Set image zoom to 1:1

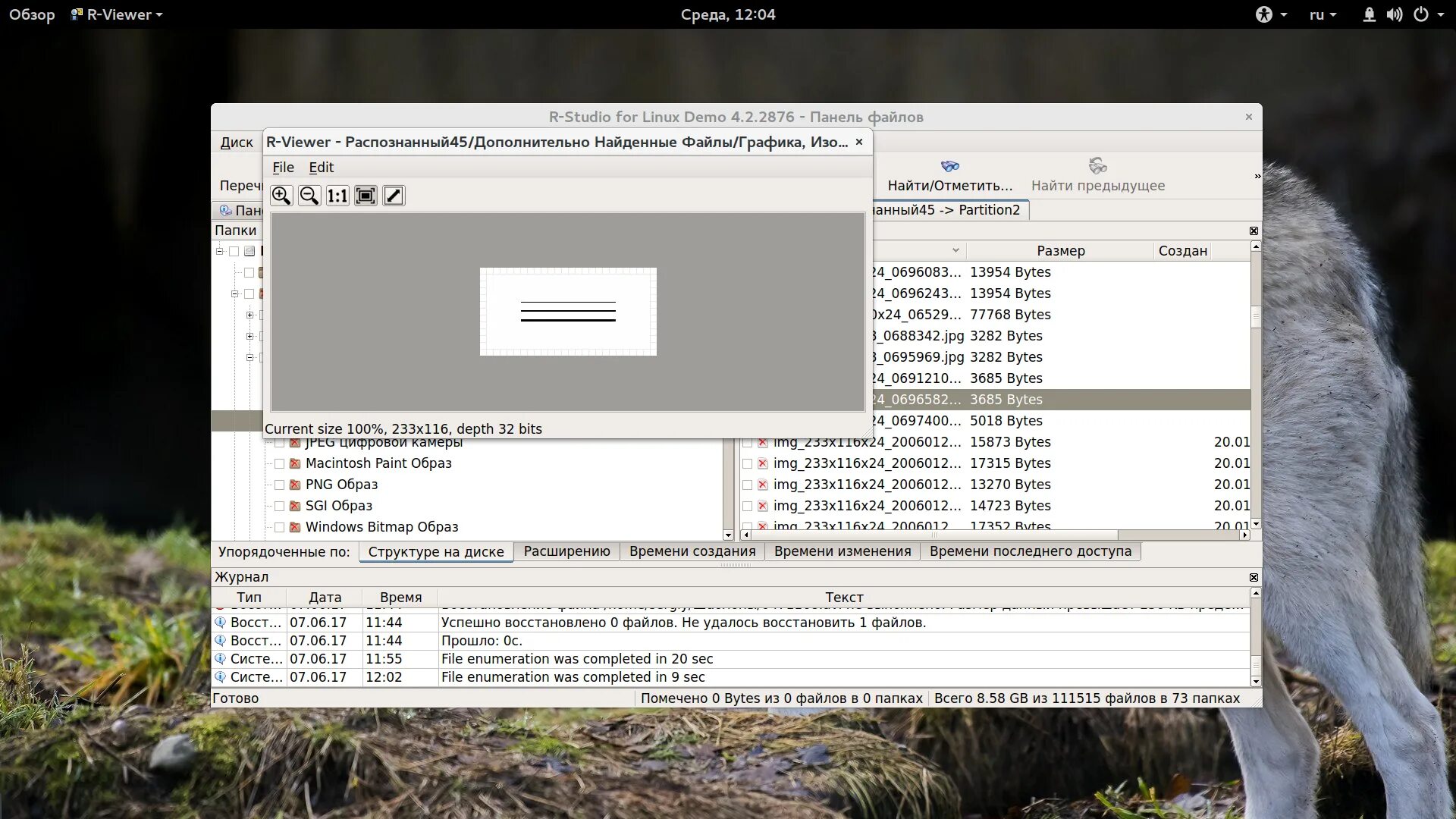pyautogui.click(x=337, y=196)
